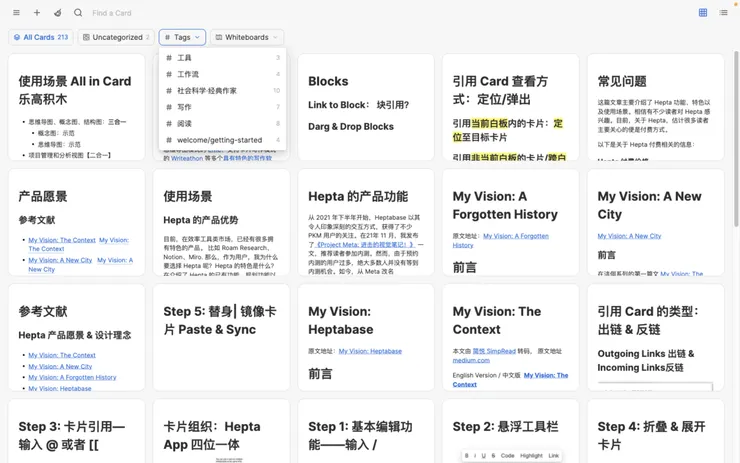Screen dimensions: 740x463
Task: Open card 引用 Card 的类型：出链 & 反链
Action: click(x=656, y=337)
